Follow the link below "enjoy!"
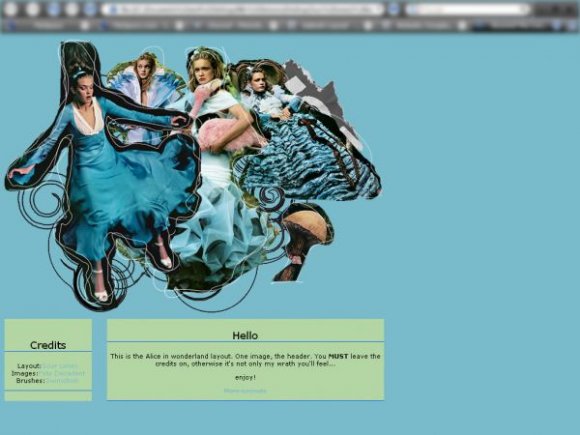580x435 pixels. pos(245,391)
